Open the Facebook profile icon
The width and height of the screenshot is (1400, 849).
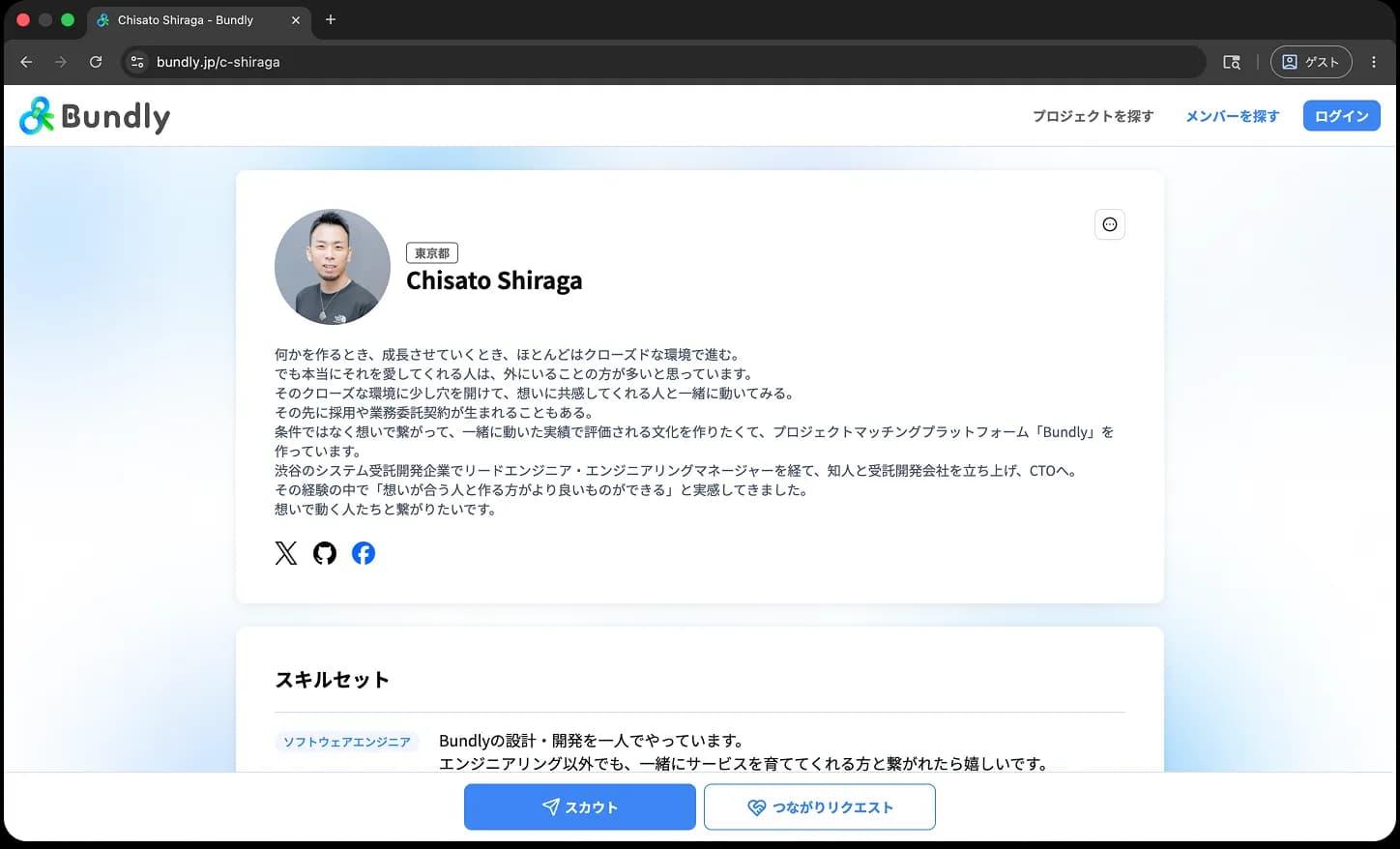pyautogui.click(x=364, y=553)
